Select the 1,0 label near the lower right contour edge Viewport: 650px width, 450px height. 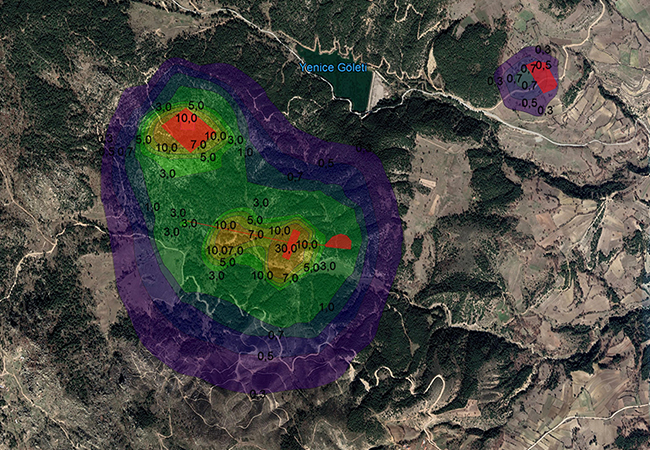pyautogui.click(x=326, y=307)
